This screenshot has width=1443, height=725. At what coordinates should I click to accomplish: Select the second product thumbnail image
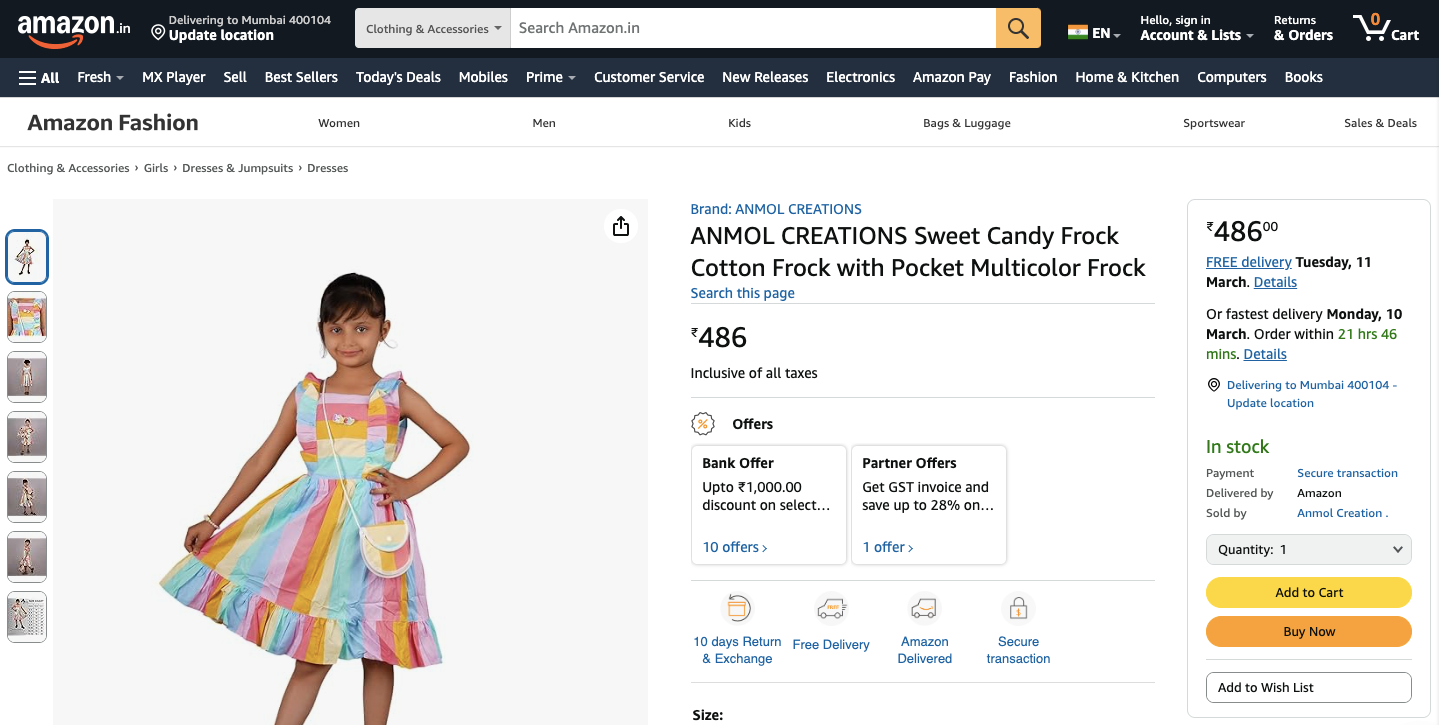pyautogui.click(x=27, y=317)
